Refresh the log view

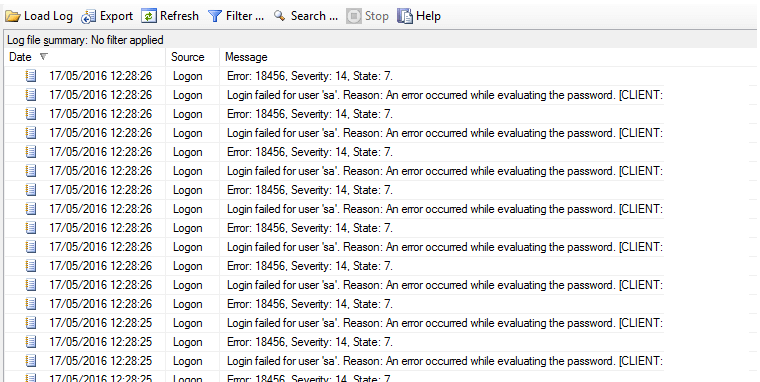(170, 16)
